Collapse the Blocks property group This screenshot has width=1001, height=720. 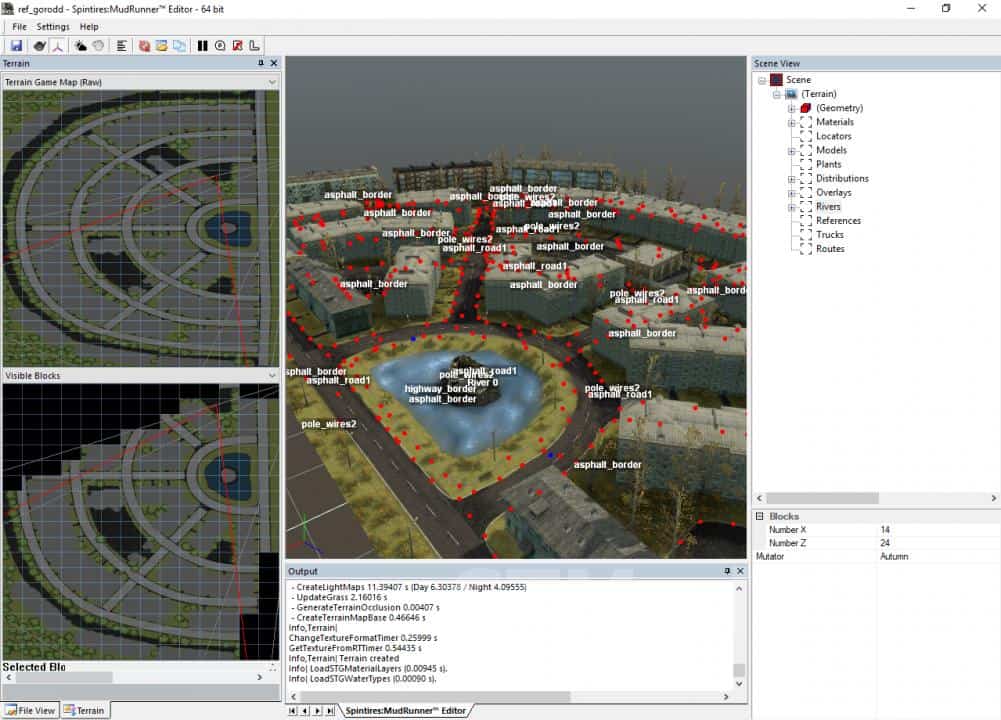point(760,516)
